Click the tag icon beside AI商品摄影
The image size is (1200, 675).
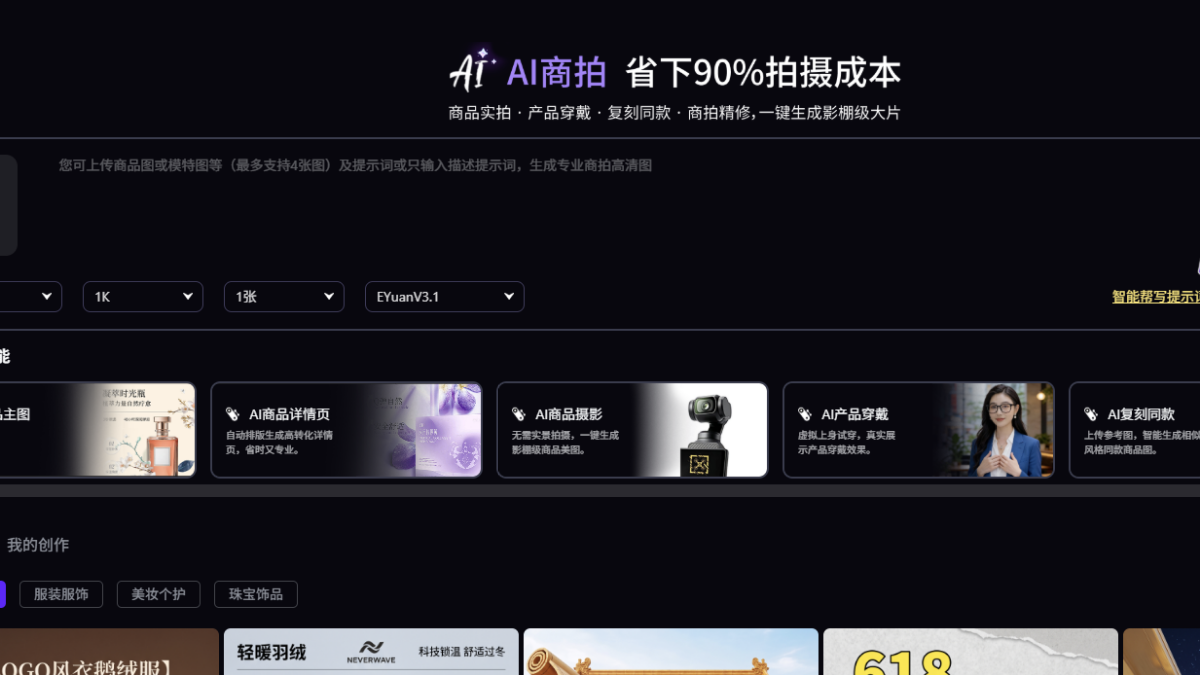pos(519,414)
